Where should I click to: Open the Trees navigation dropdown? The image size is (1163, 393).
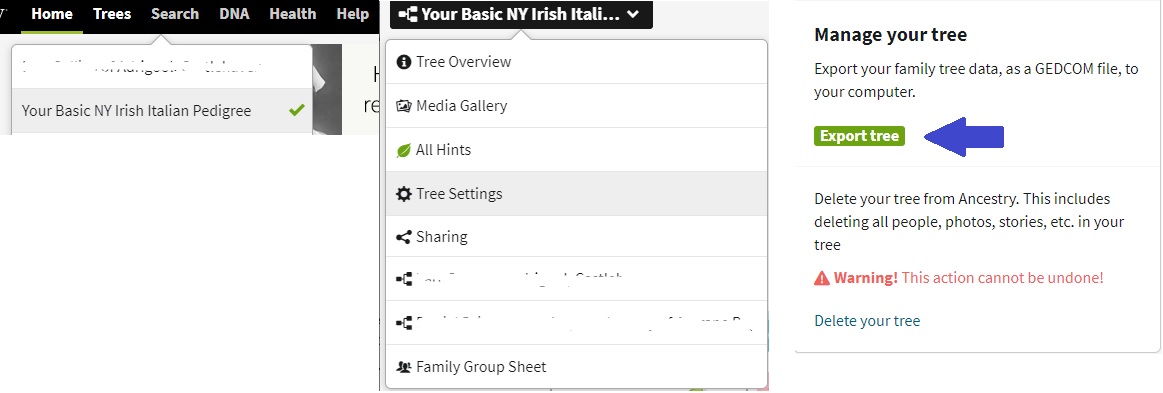pos(112,14)
